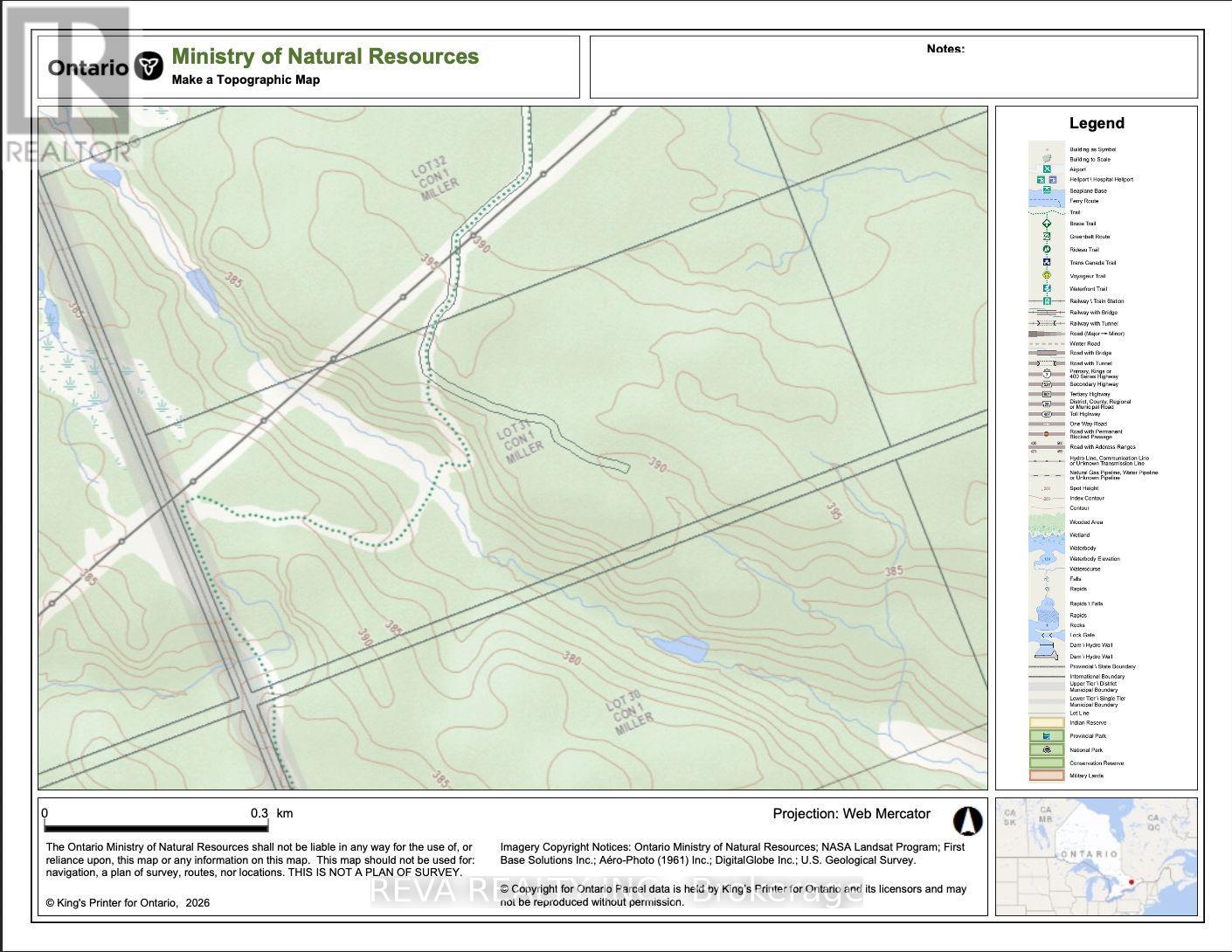Click the Bruce Trail diamond marker icon
The height and width of the screenshot is (952, 1232).
click(1045, 223)
